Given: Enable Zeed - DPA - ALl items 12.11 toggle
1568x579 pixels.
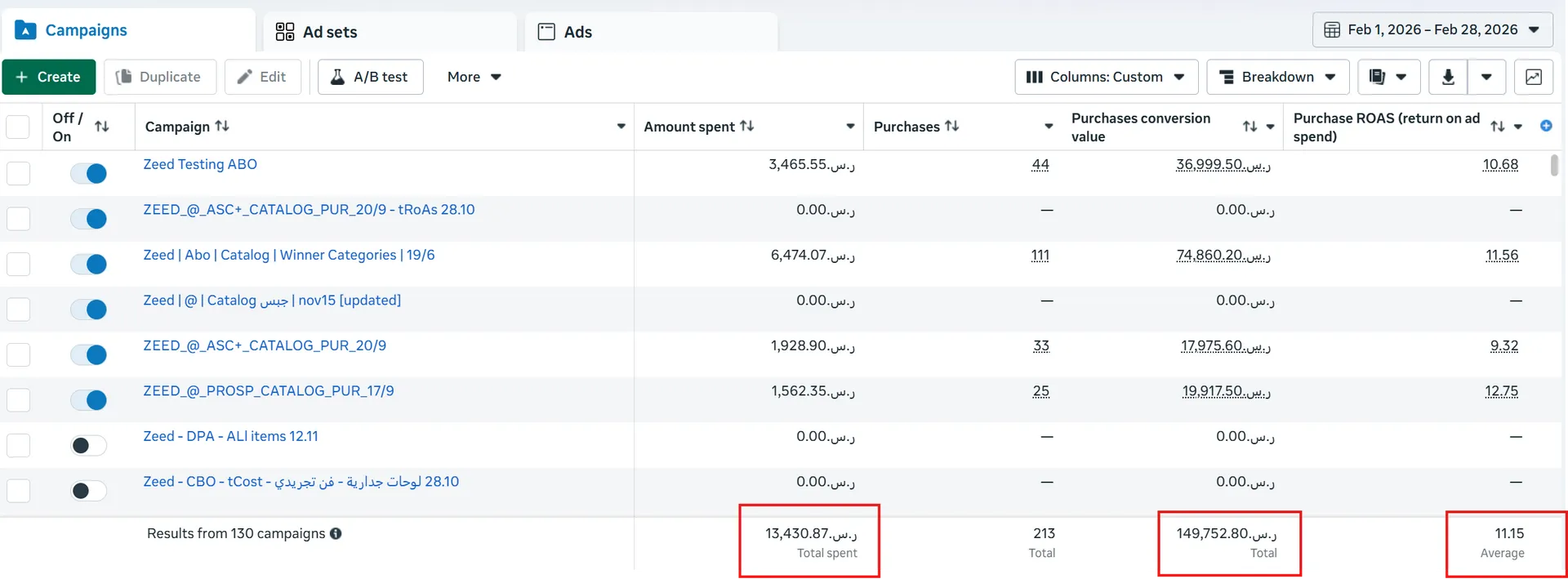Looking at the screenshot, I should point(89,445).
